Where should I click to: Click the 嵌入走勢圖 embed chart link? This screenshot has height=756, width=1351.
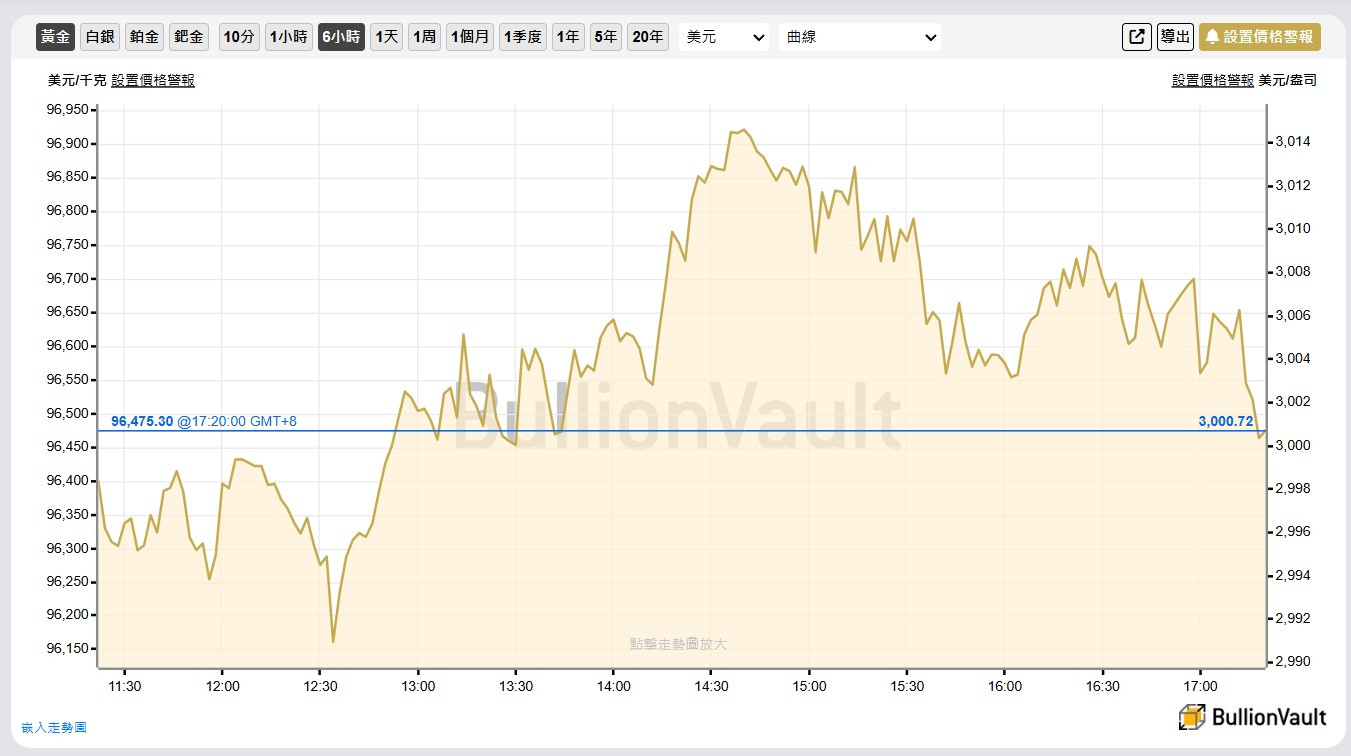click(54, 727)
